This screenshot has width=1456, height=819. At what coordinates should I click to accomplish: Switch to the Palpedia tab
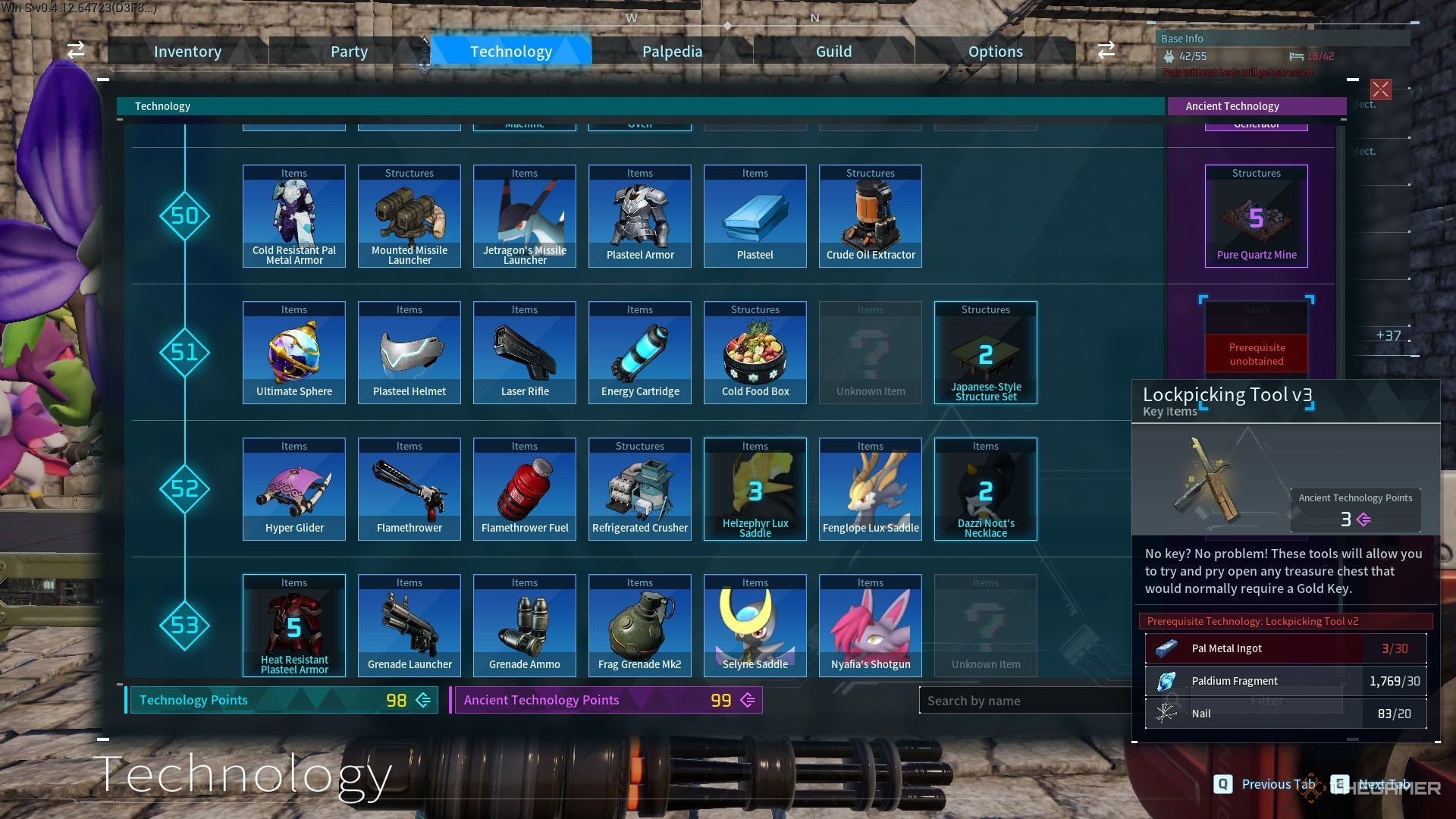672,50
